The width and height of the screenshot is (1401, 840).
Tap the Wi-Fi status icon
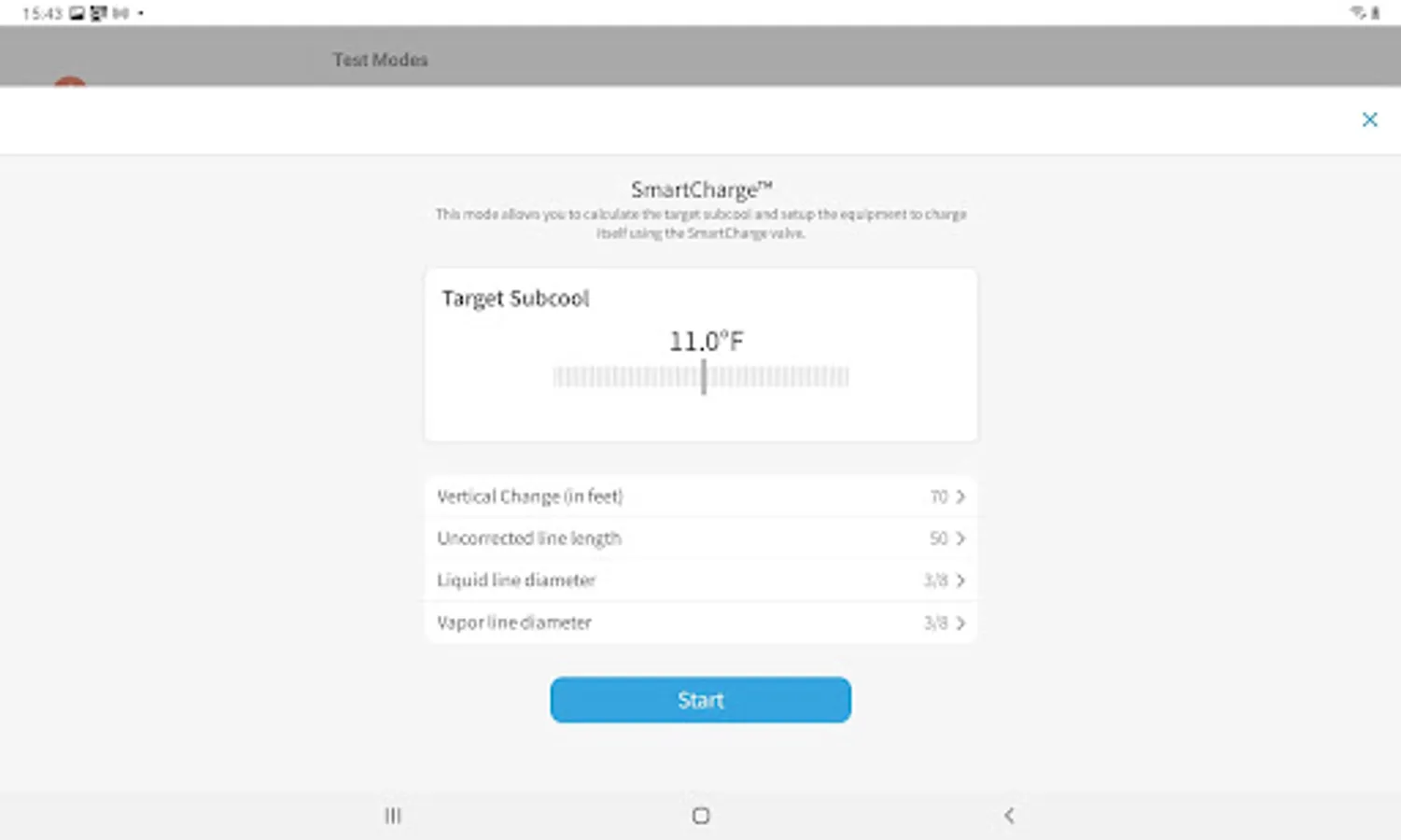1357,12
